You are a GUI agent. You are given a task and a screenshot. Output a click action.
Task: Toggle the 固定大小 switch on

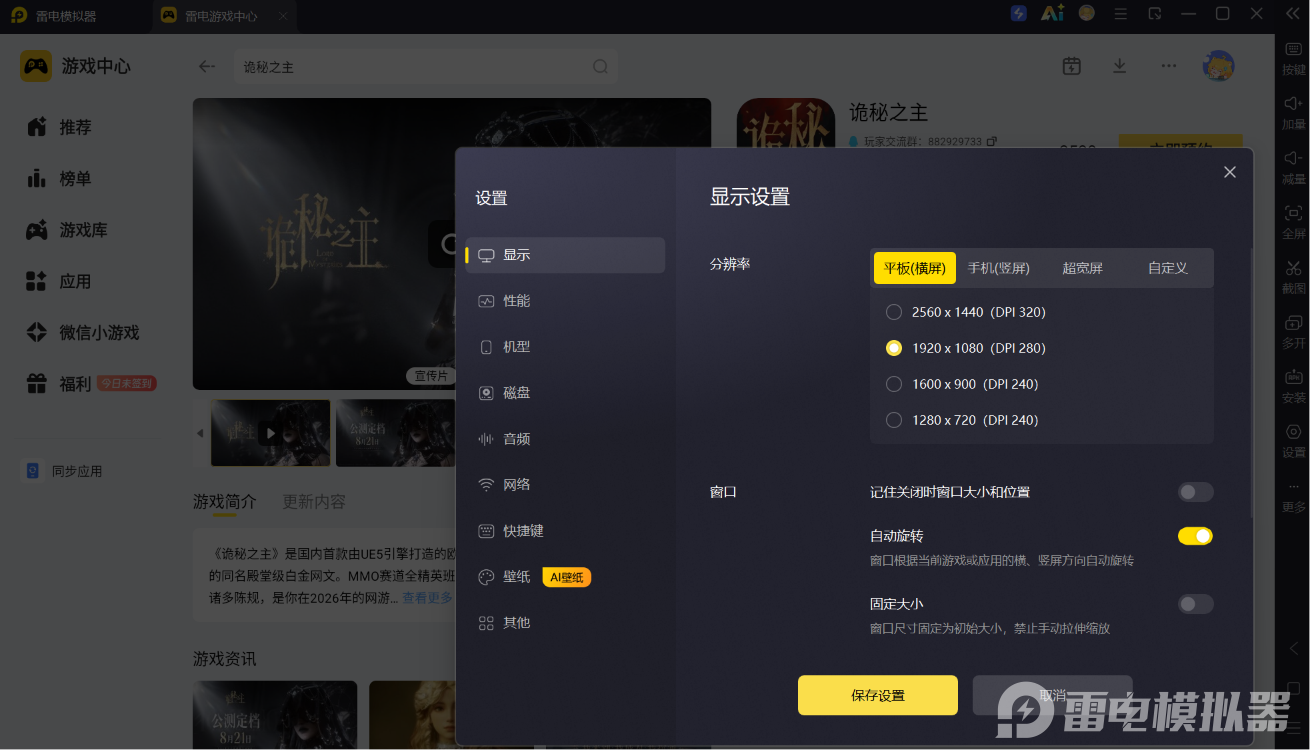click(1195, 604)
